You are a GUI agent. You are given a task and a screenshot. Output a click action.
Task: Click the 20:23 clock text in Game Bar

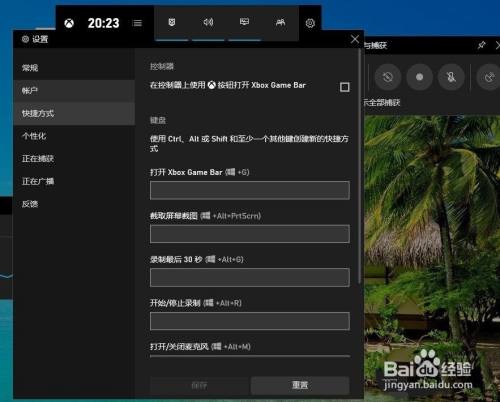point(103,23)
